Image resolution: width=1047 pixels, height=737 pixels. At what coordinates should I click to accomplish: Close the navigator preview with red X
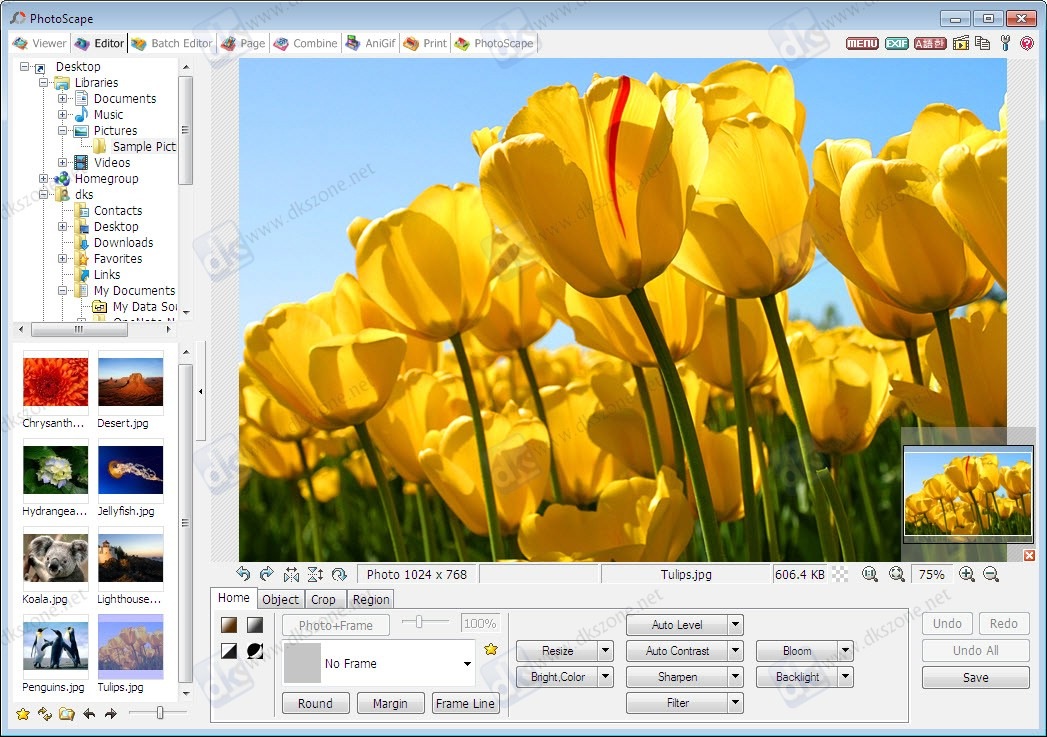pos(1029,555)
